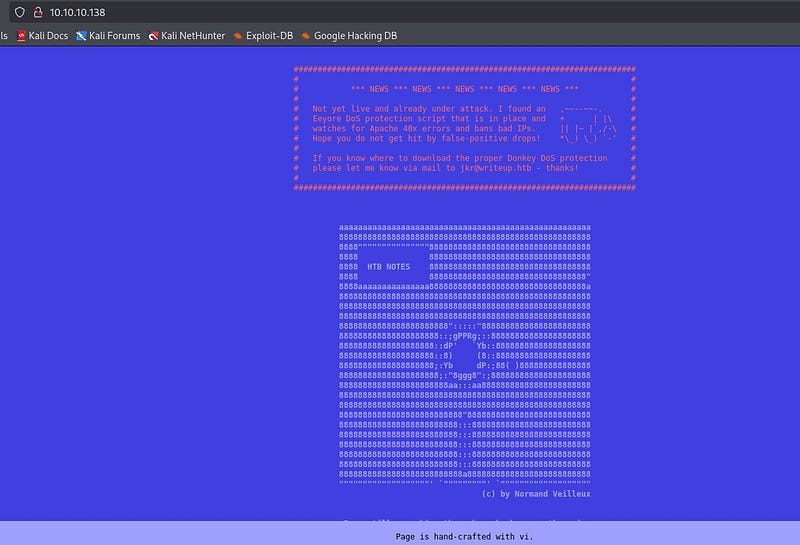Click the insecure connection padlock icon

(x=38, y=12)
